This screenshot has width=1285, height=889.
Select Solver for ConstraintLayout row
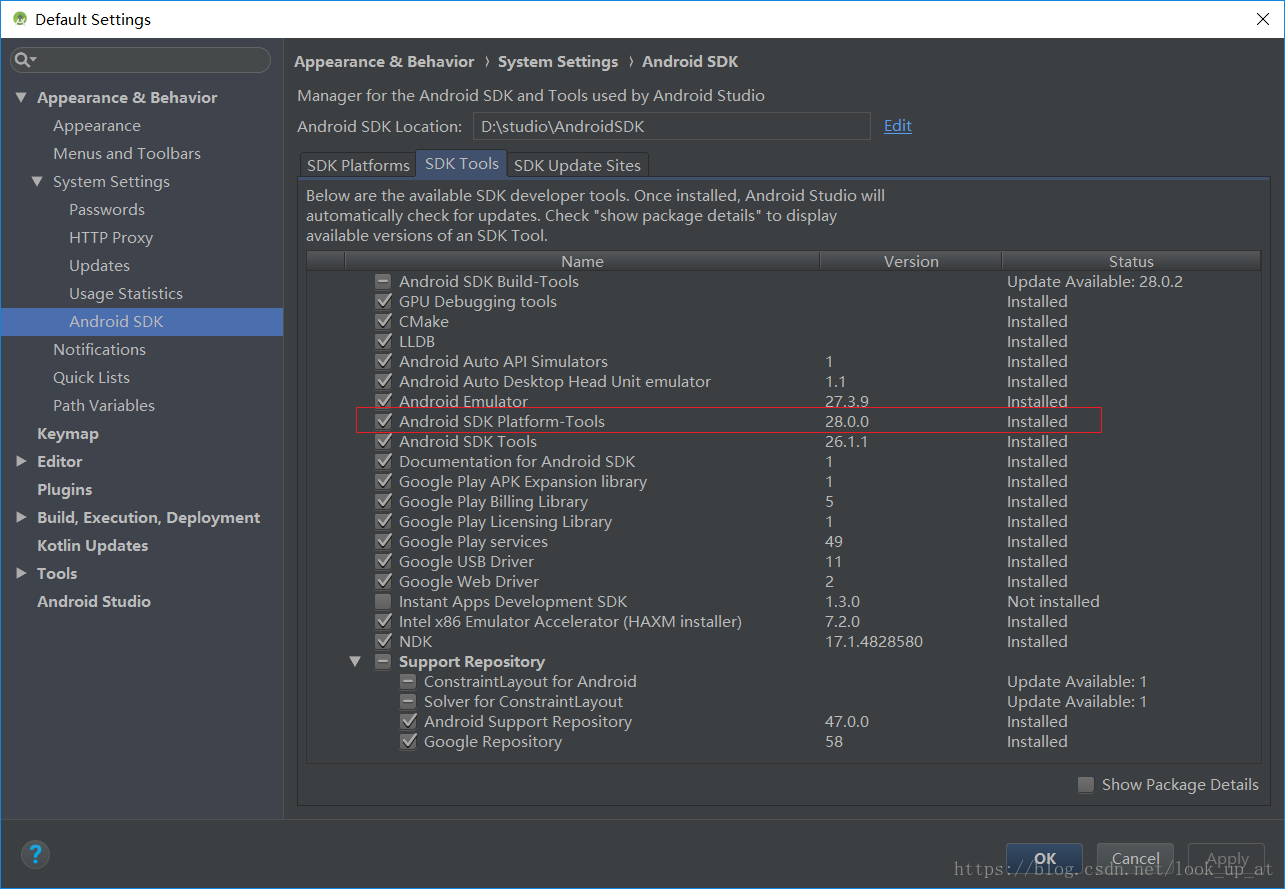click(523, 702)
